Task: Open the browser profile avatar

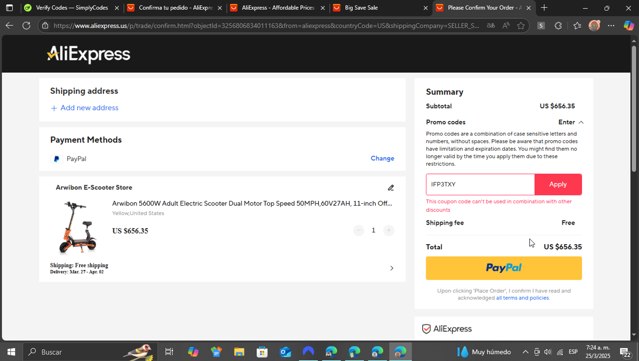Action: pyautogui.click(x=594, y=26)
